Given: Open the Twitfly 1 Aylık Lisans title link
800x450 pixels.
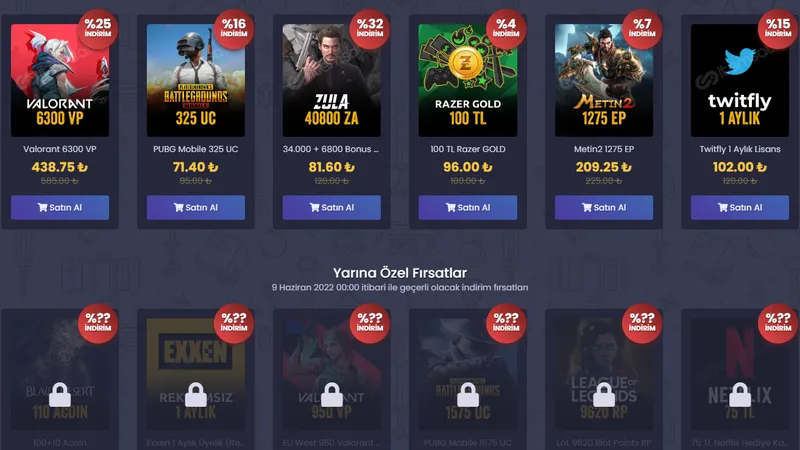Looking at the screenshot, I should tap(740, 149).
